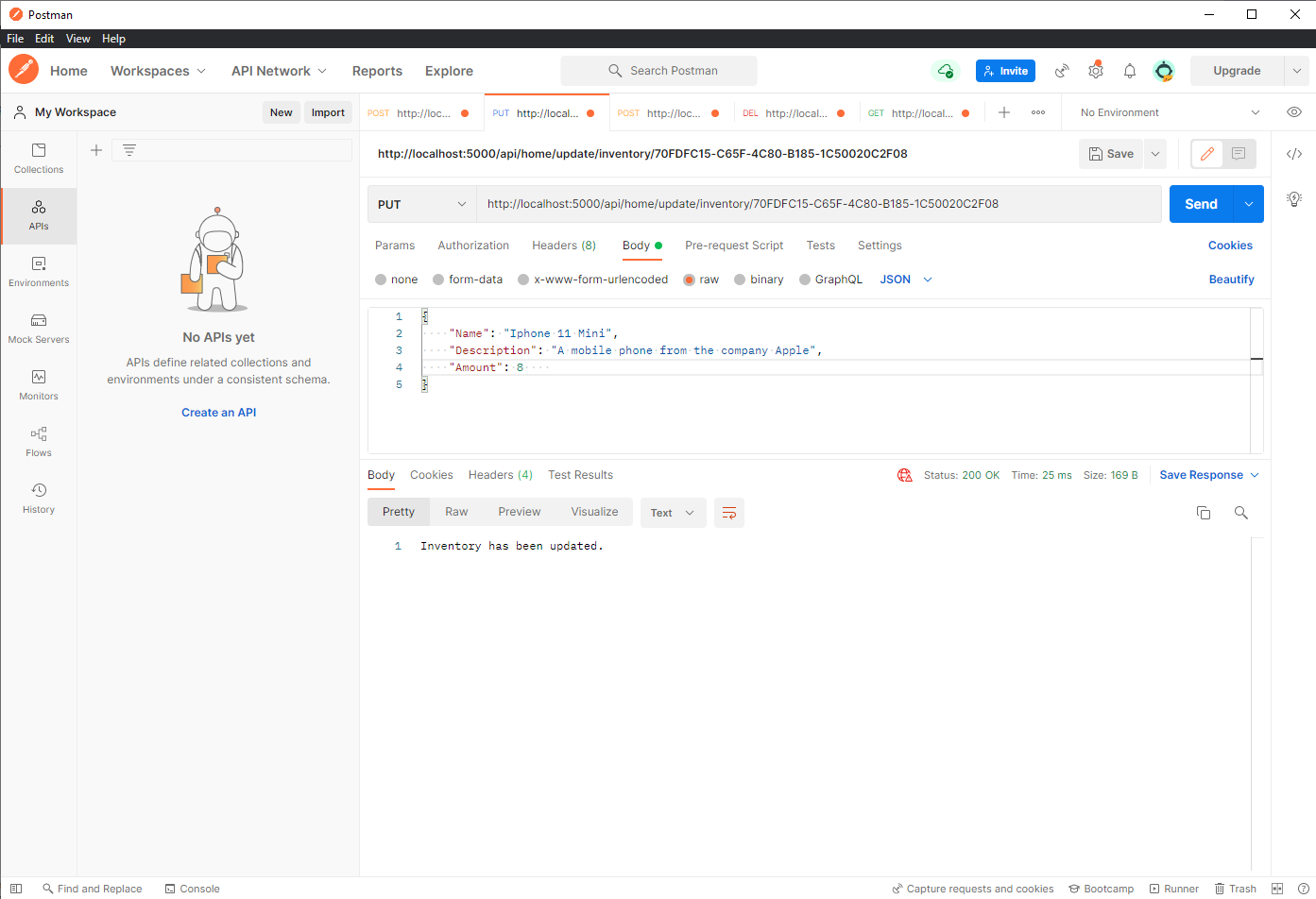Open the search within response results
The width and height of the screenshot is (1316, 899).
[x=1241, y=512]
